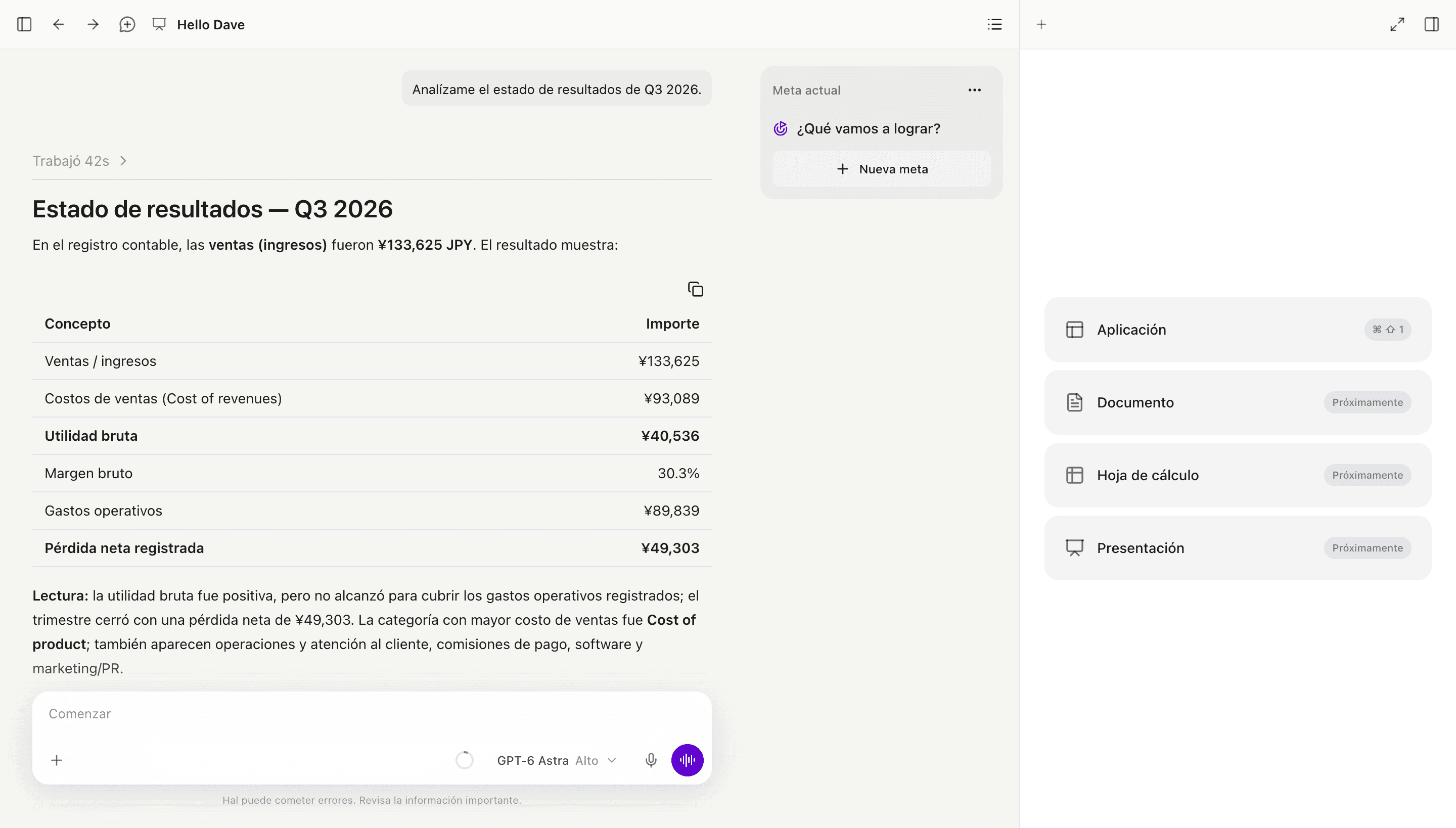Click the ¥133,625 value in table
The width and height of the screenshot is (1456, 828).
(668, 361)
